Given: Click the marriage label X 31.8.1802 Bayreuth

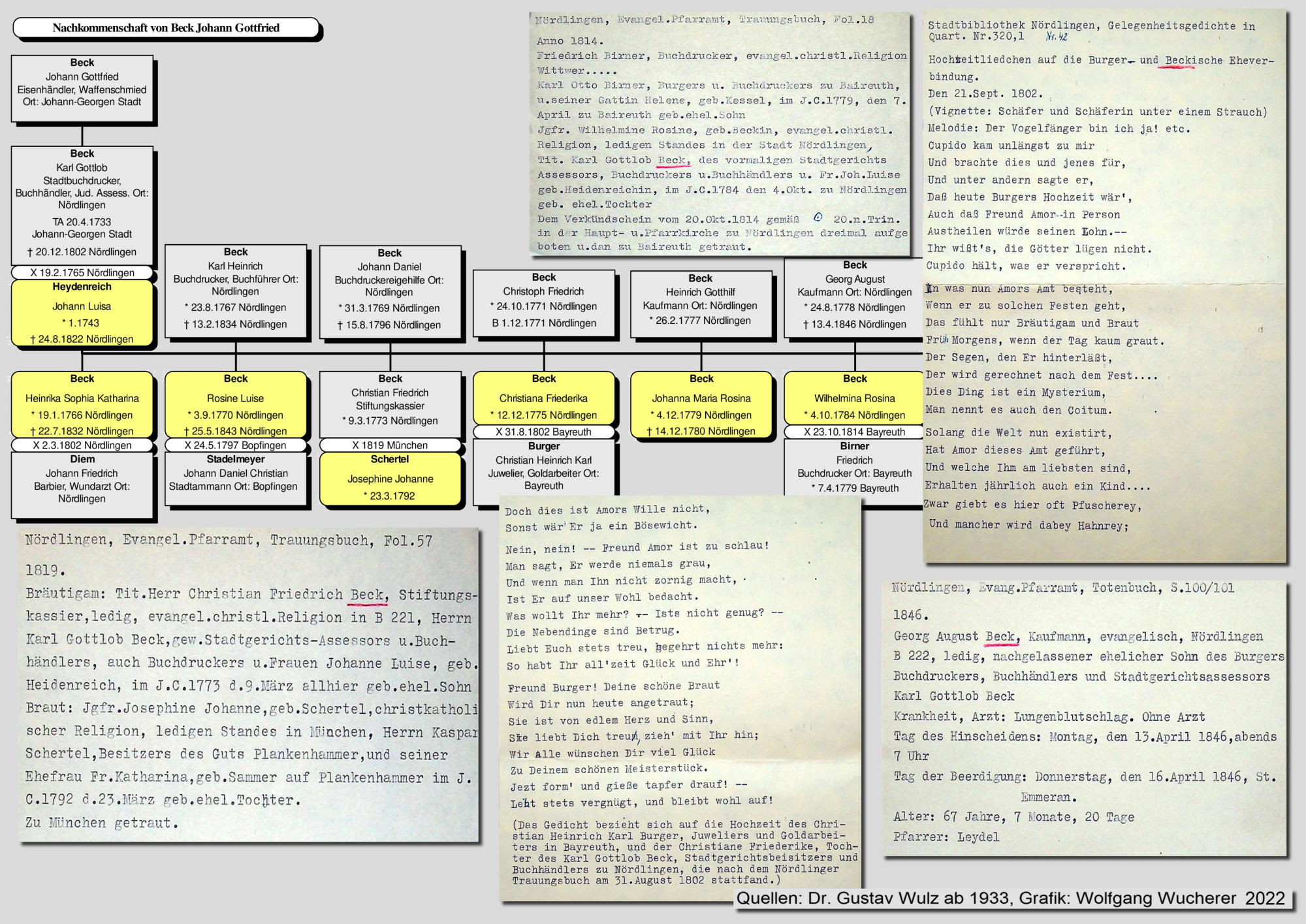Looking at the screenshot, I should (x=544, y=432).
